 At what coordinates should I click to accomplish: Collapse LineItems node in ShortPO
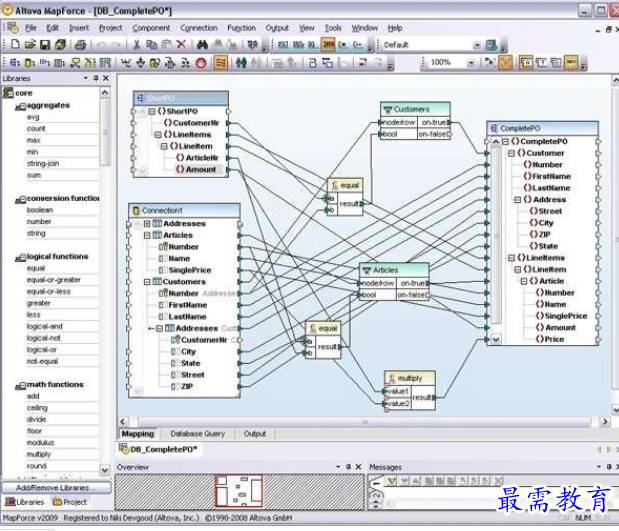click(x=158, y=135)
